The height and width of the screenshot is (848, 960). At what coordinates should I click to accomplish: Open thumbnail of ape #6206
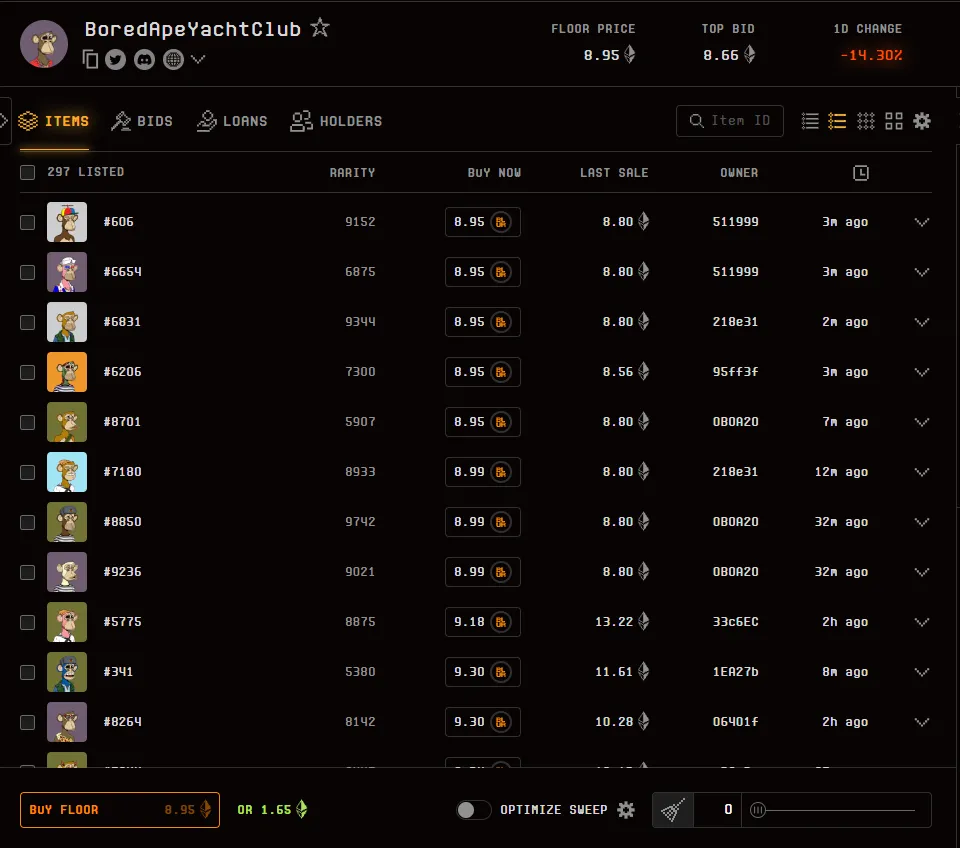point(67,372)
